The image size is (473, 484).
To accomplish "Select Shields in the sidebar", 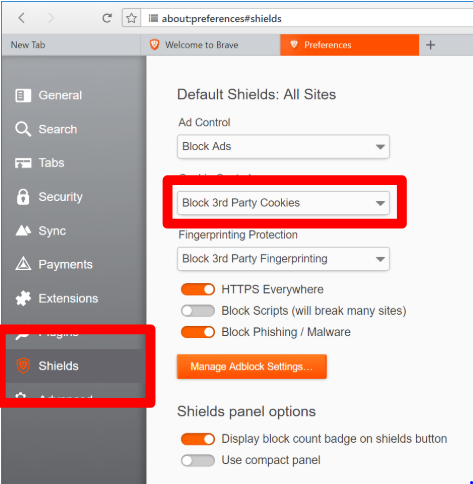I will pyautogui.click(x=76, y=366).
